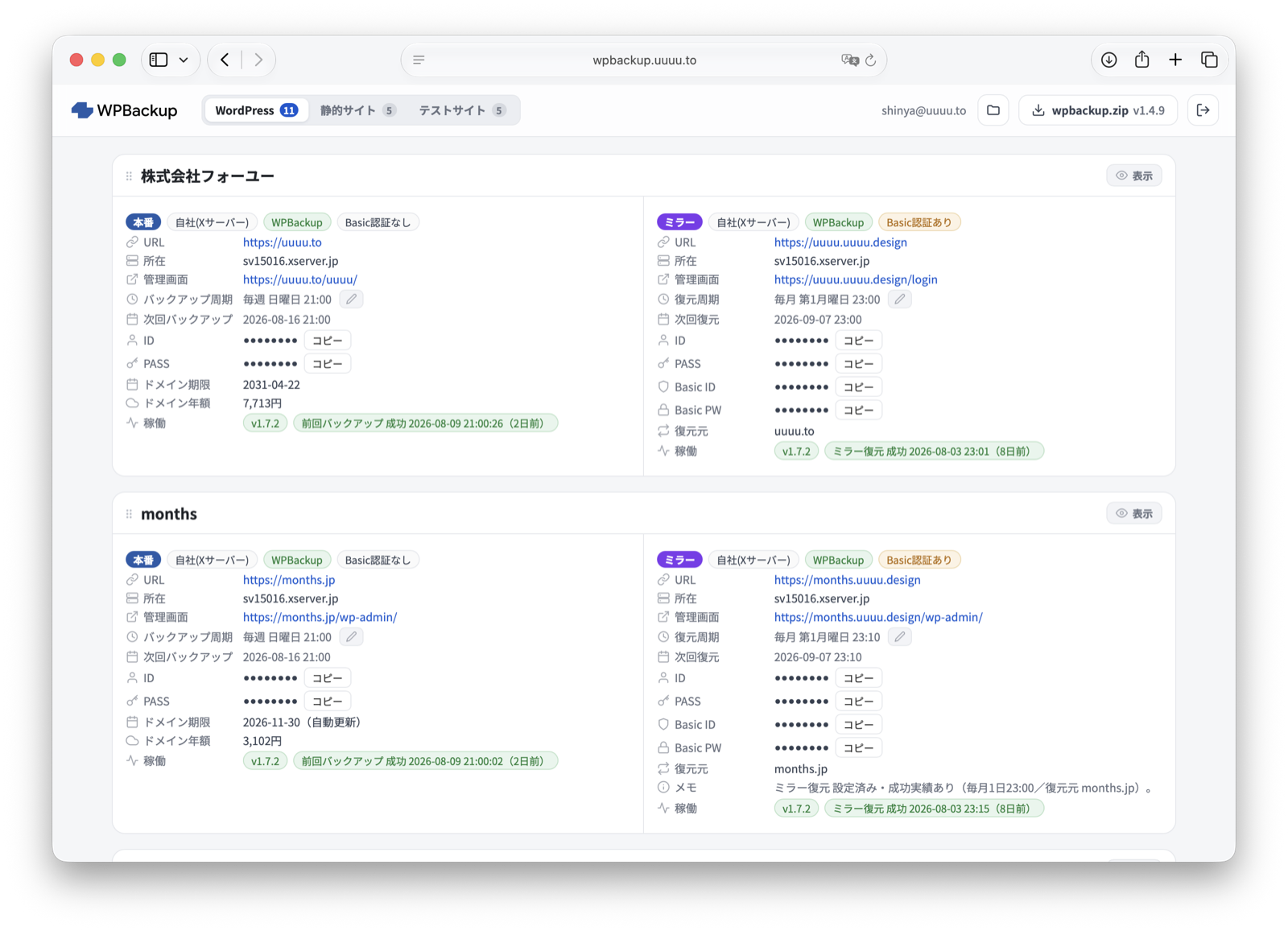The image size is (1288, 931).
Task: Click domain annual fee 3,102円
Action: pos(262,741)
